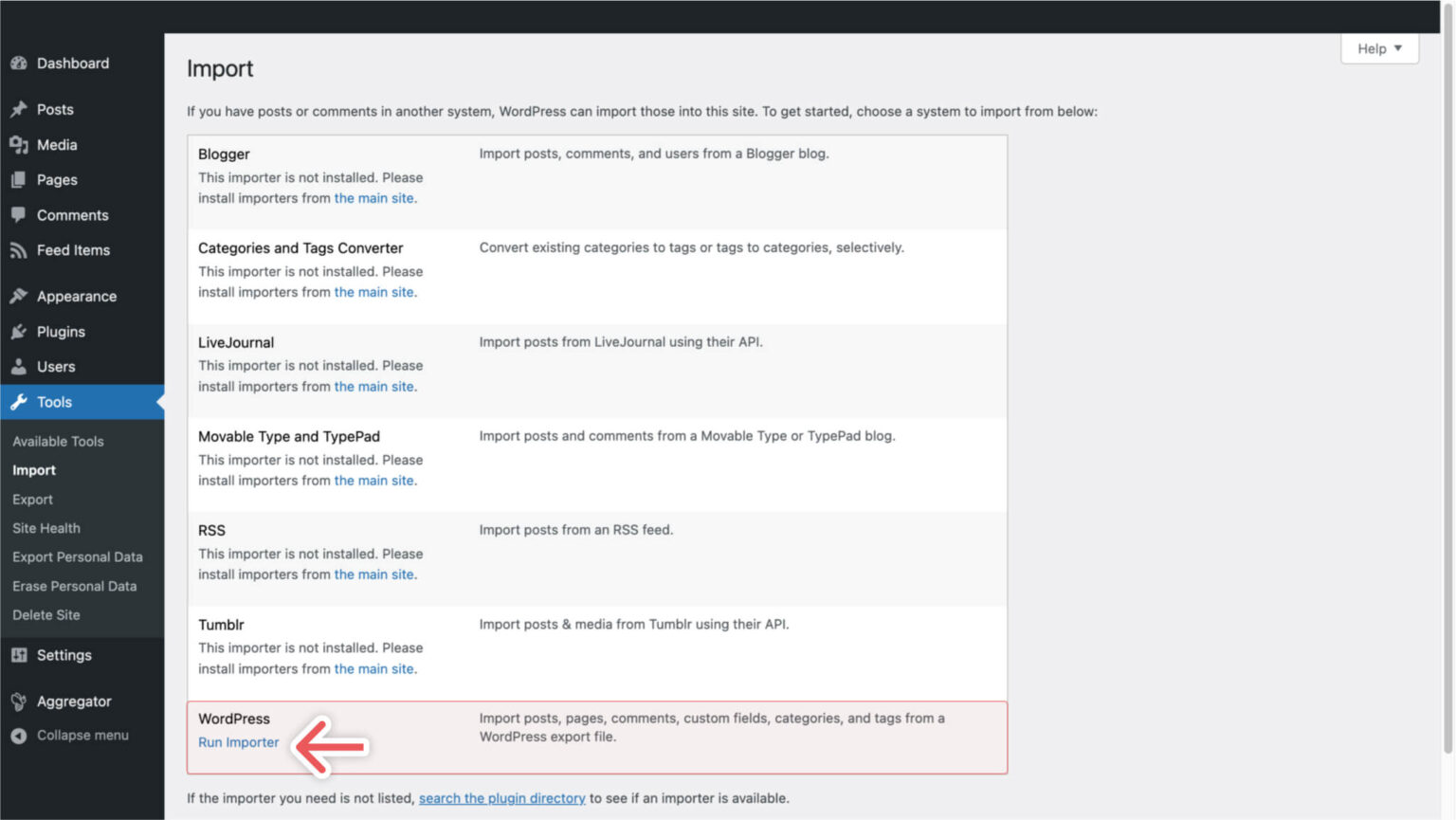The image size is (1456, 820).
Task: Click the Blogger importer title
Action: coord(224,154)
